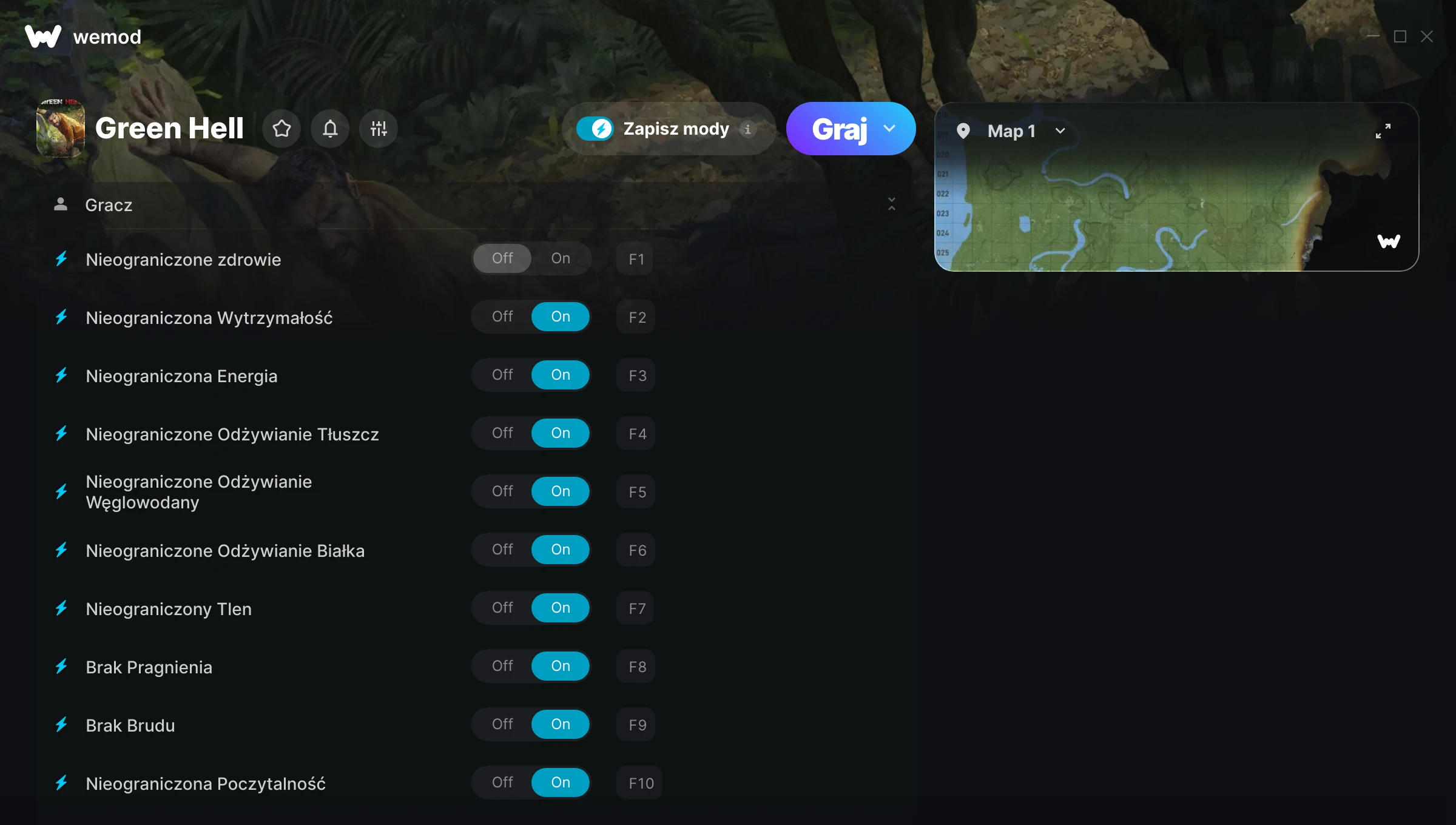The image size is (1456, 825).
Task: Click the map location pin icon
Action: pos(963,131)
